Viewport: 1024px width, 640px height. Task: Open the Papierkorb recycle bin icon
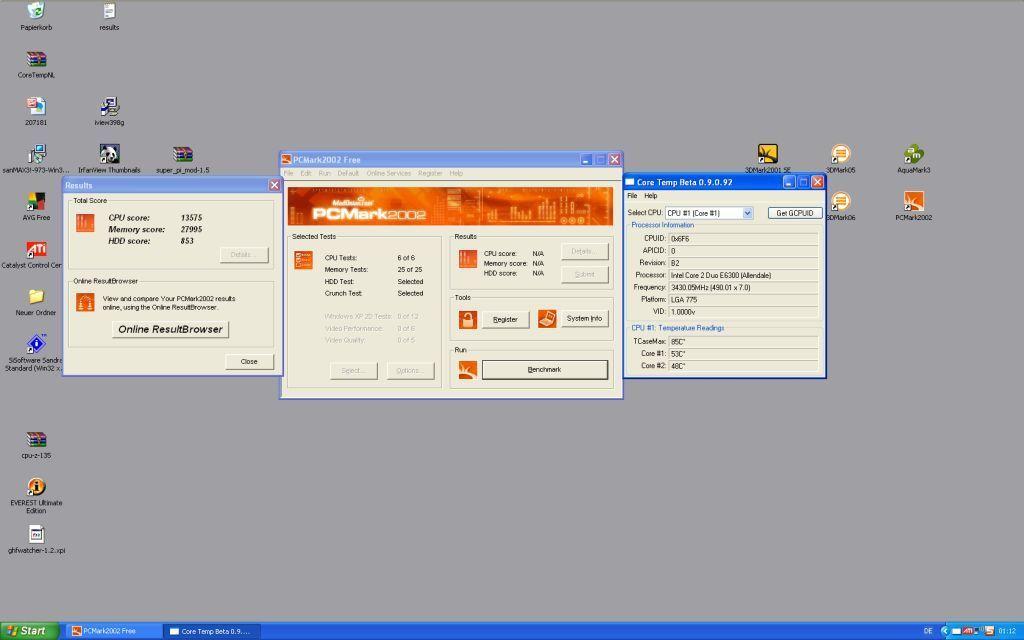[x=36, y=11]
